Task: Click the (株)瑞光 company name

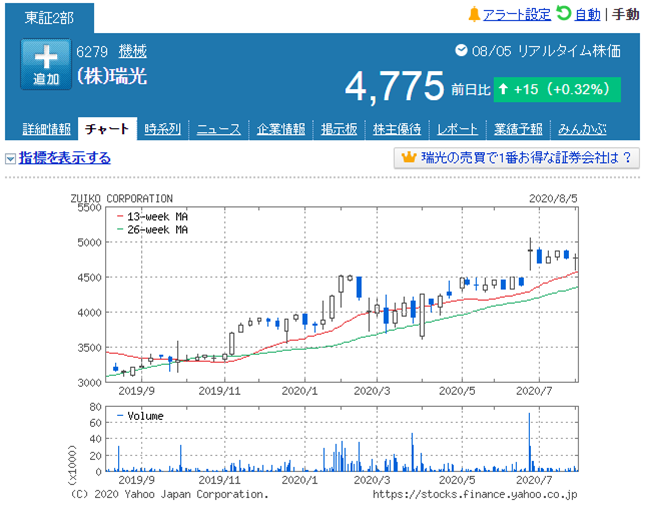Action: [x=112, y=76]
